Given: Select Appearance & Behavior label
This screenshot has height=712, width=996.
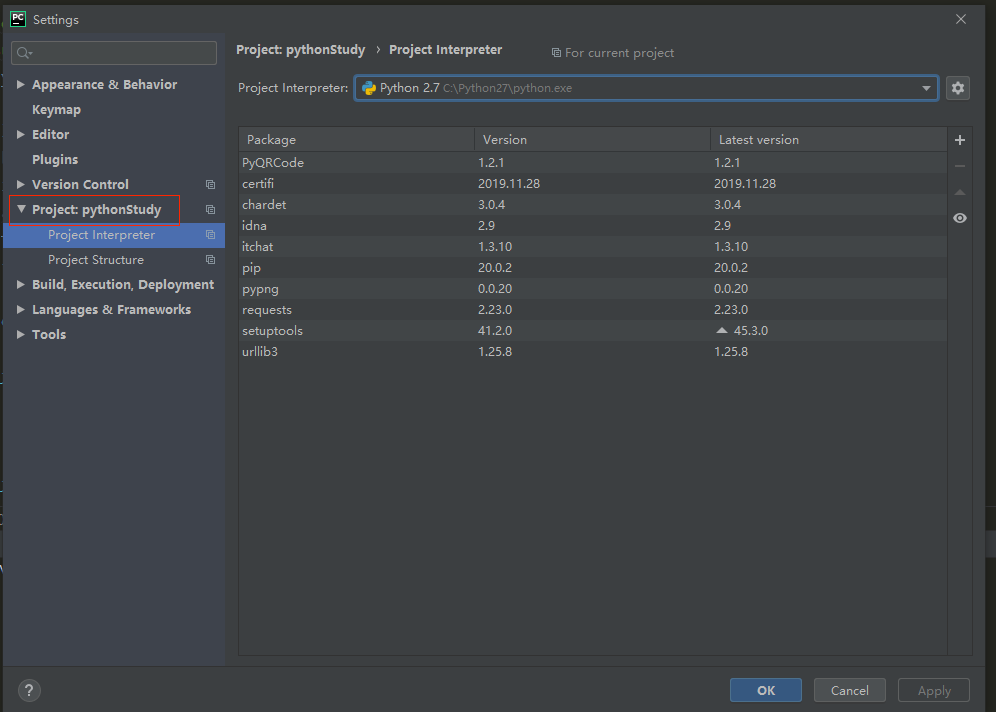Looking at the screenshot, I should coord(105,84).
